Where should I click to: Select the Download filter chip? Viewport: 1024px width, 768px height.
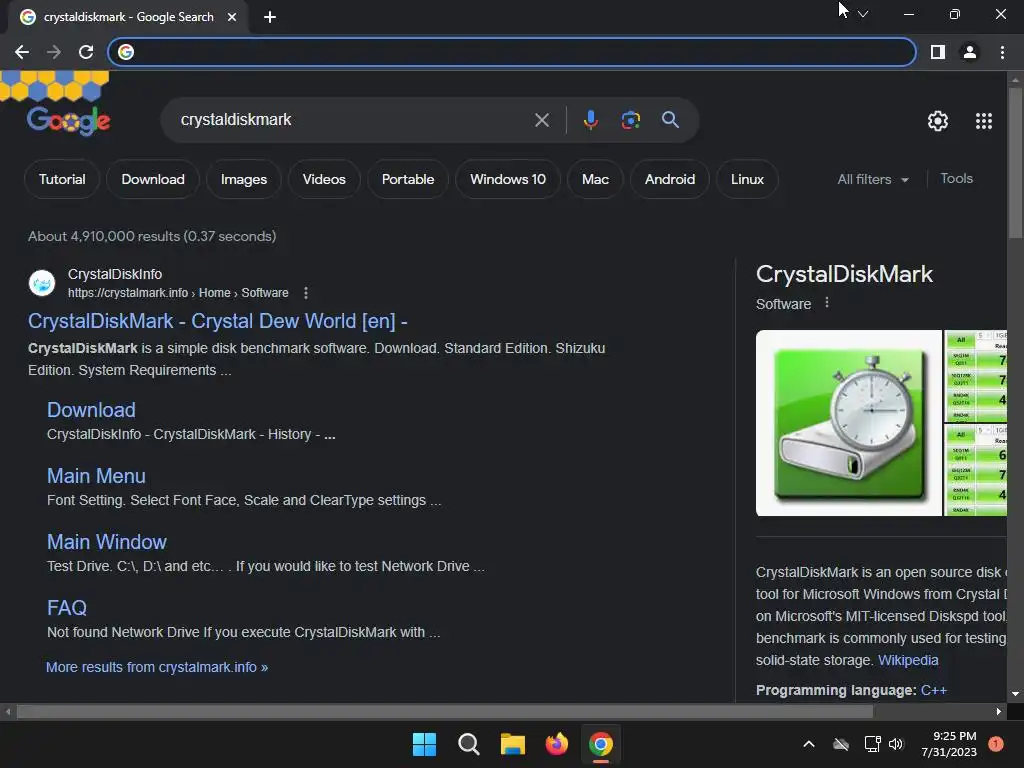(153, 180)
